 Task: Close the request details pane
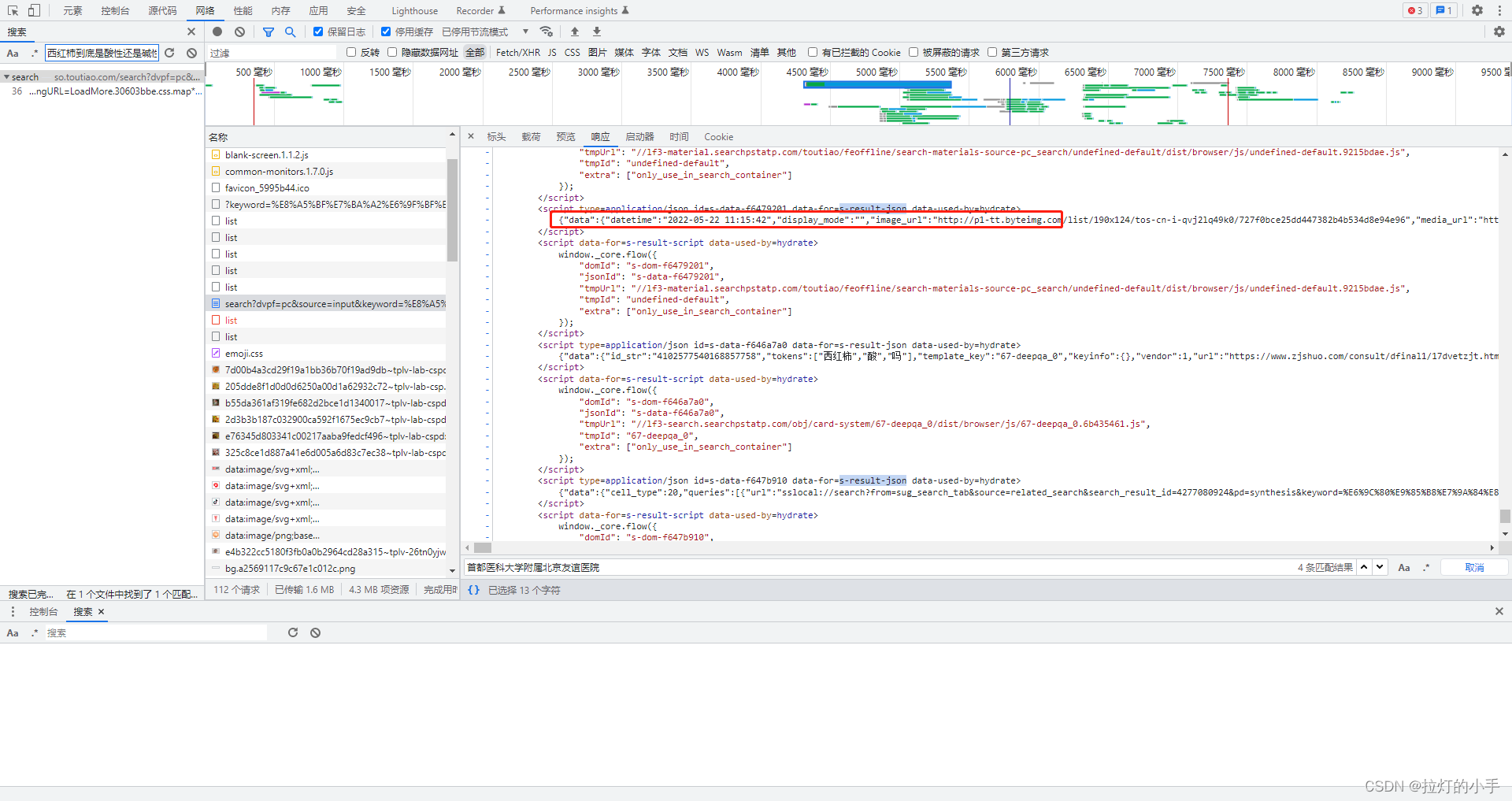(471, 136)
